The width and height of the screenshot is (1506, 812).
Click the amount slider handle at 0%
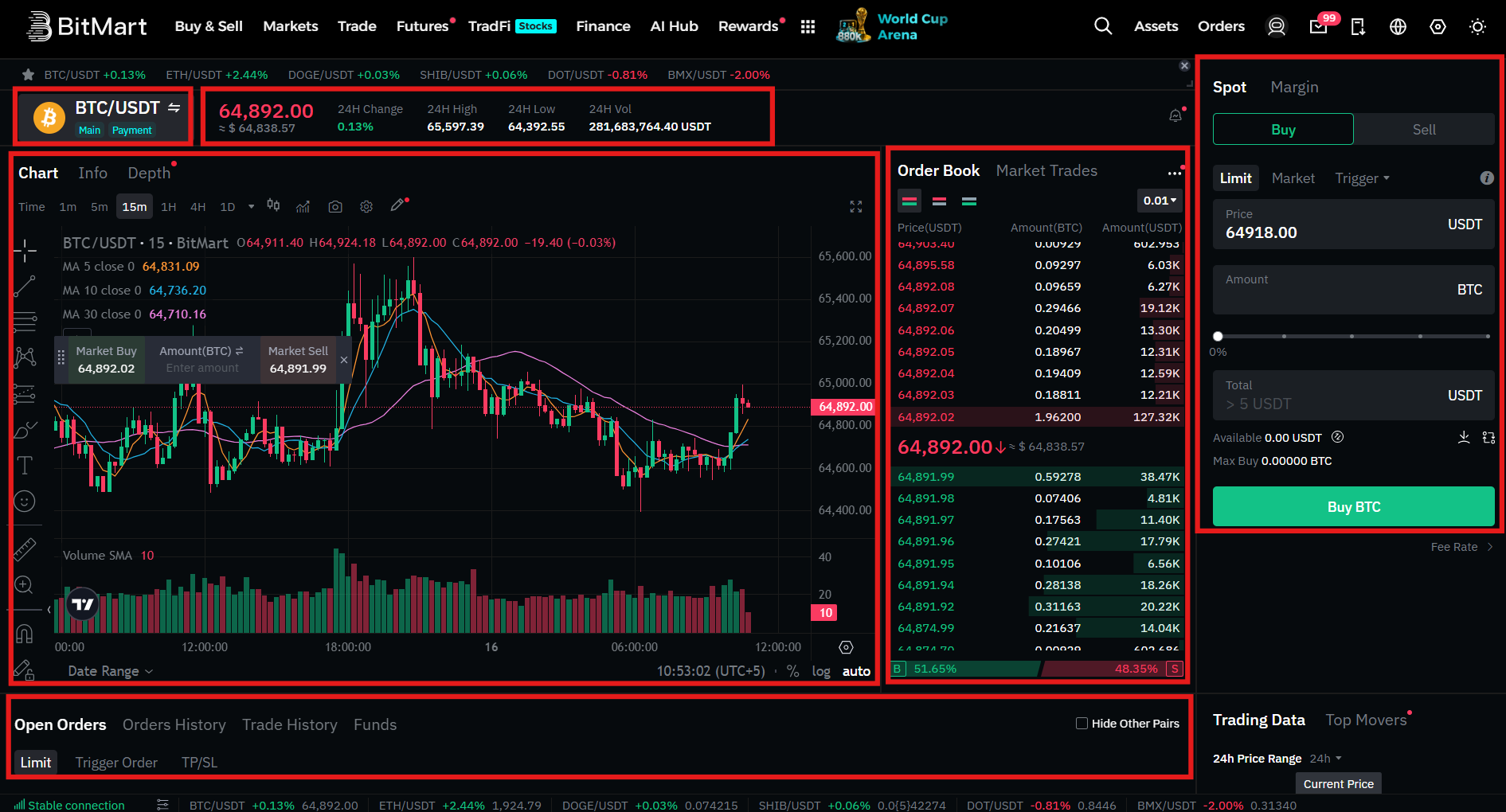pyautogui.click(x=1218, y=336)
